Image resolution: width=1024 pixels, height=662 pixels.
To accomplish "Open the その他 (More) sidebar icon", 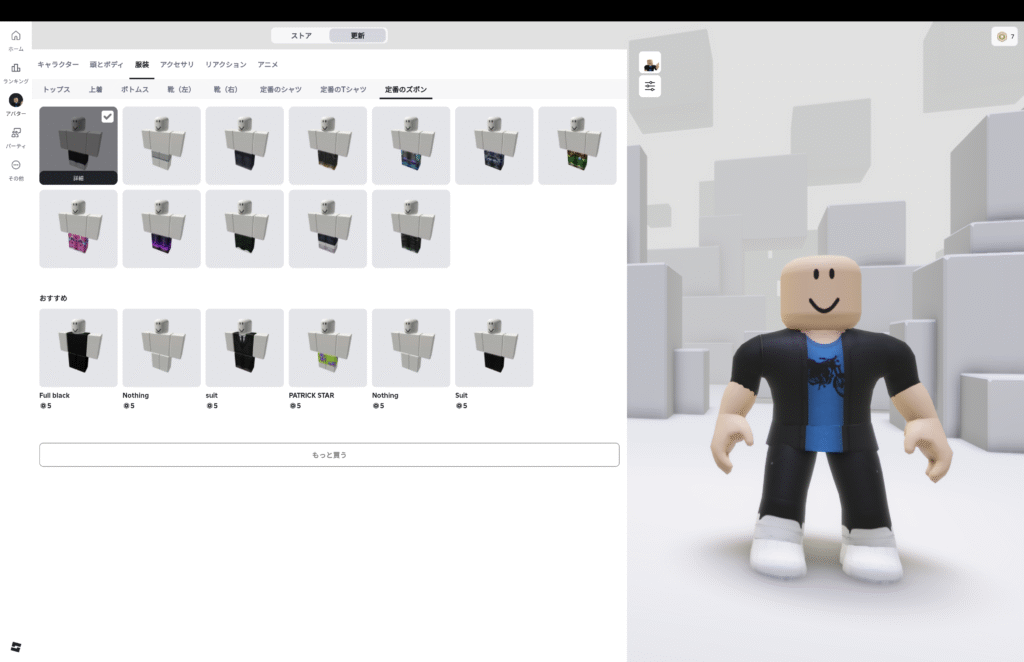I will click(x=16, y=168).
